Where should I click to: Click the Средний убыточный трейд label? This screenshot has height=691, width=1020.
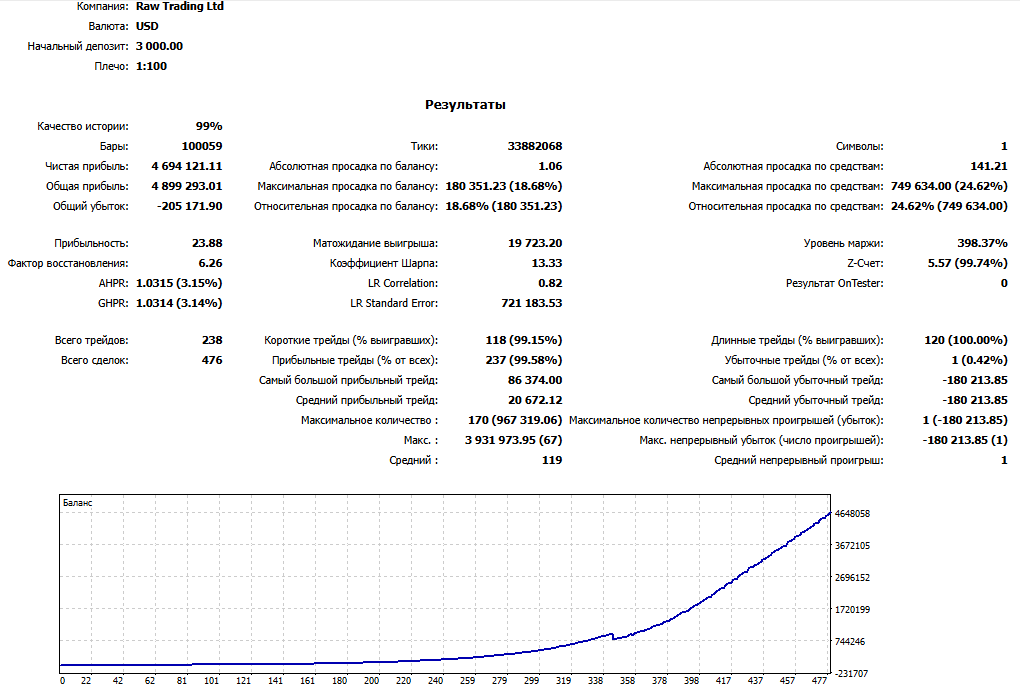[x=816, y=400]
